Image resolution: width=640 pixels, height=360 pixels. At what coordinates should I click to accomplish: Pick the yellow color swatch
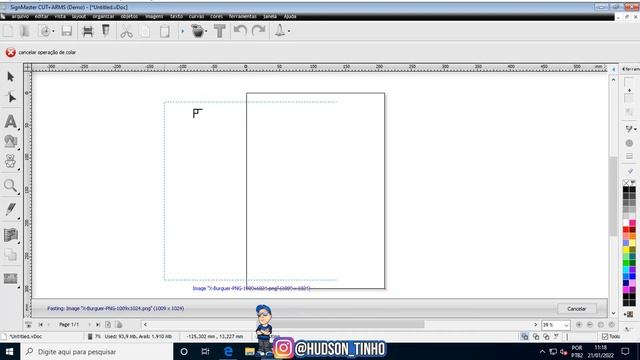click(626, 249)
